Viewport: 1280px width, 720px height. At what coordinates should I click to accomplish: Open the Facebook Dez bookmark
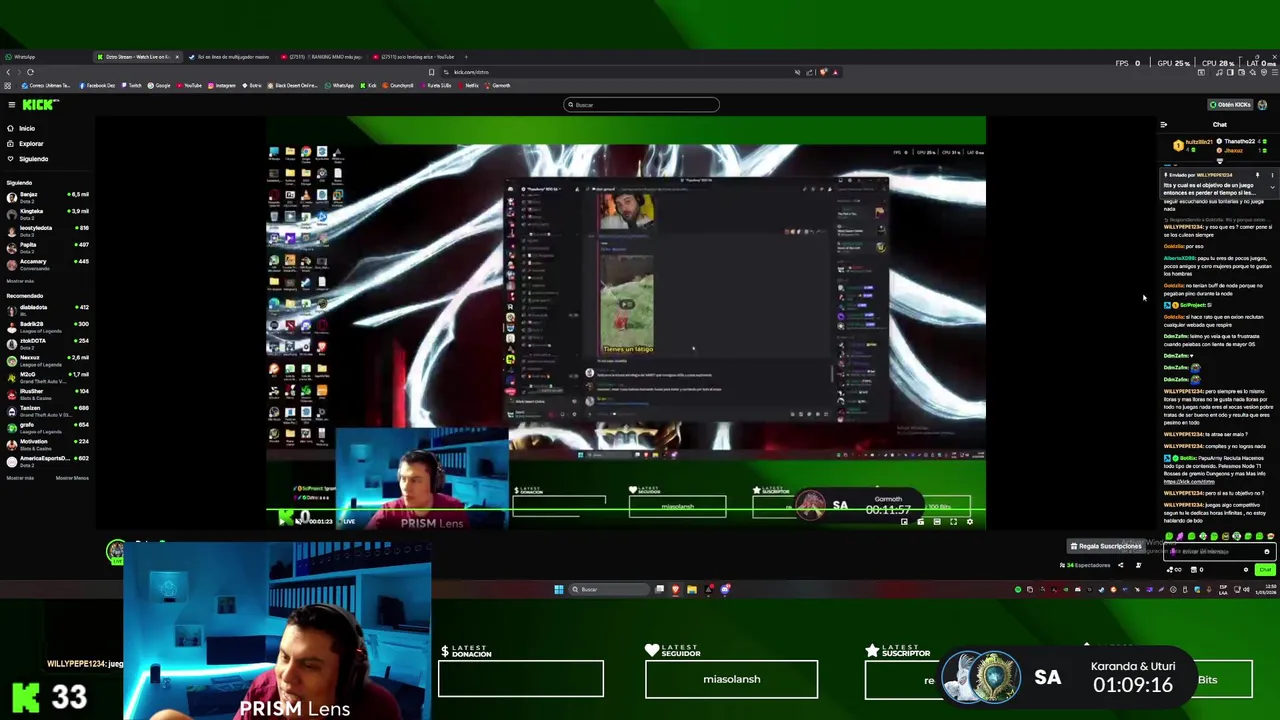(98, 86)
